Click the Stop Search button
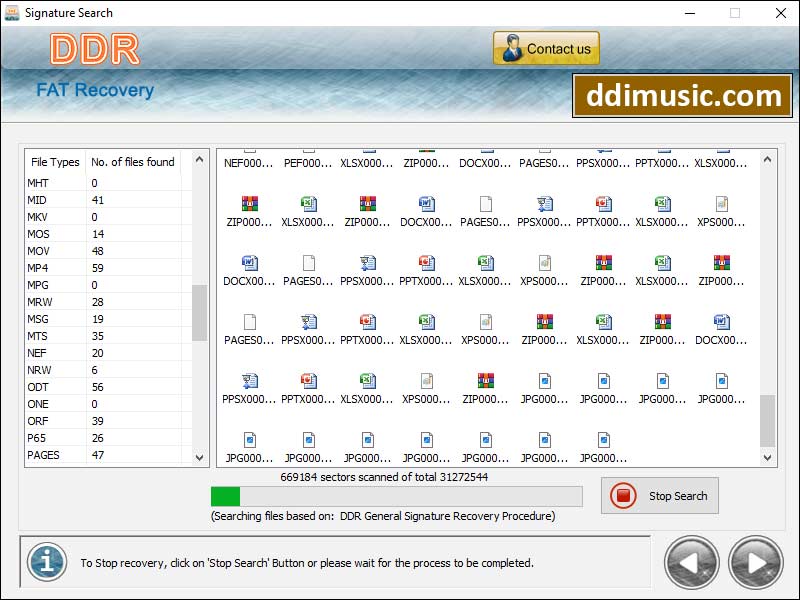 659,496
